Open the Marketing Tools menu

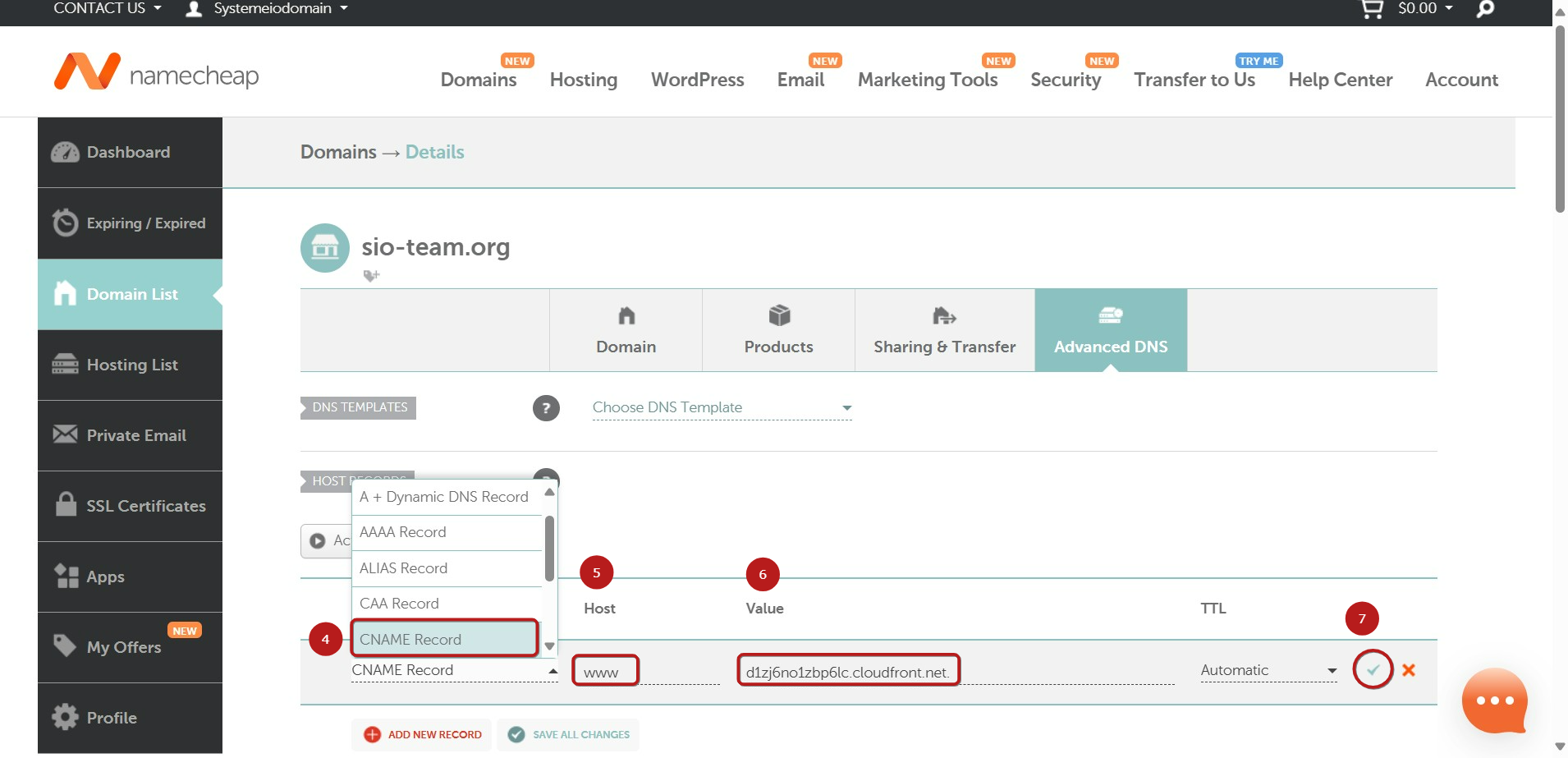click(928, 80)
